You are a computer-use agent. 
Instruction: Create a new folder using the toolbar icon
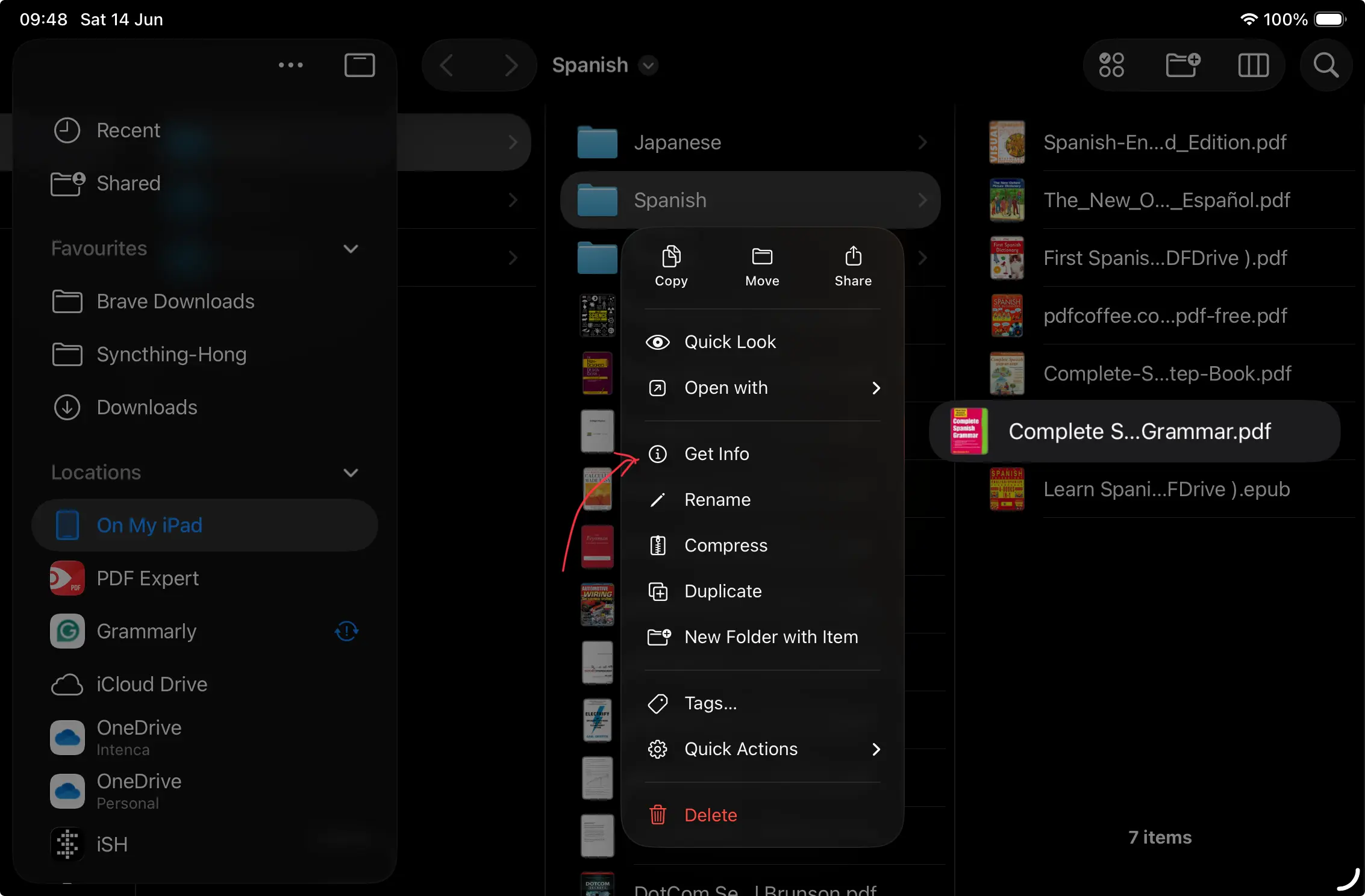(x=1182, y=66)
